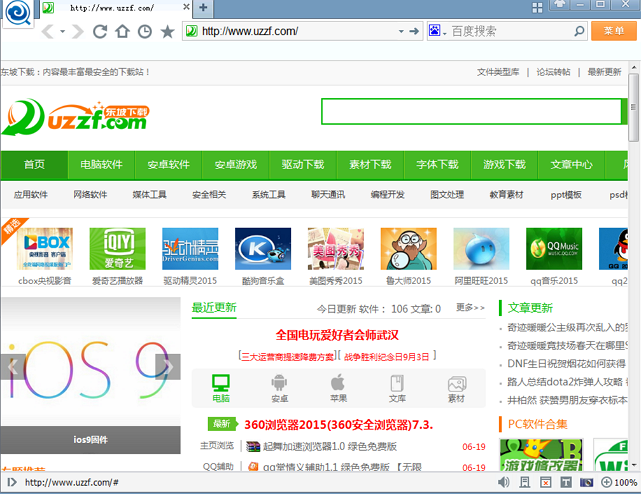Select the http://www.uzzf.com/ tab
The height and width of the screenshot is (494, 641).
click(116, 8)
